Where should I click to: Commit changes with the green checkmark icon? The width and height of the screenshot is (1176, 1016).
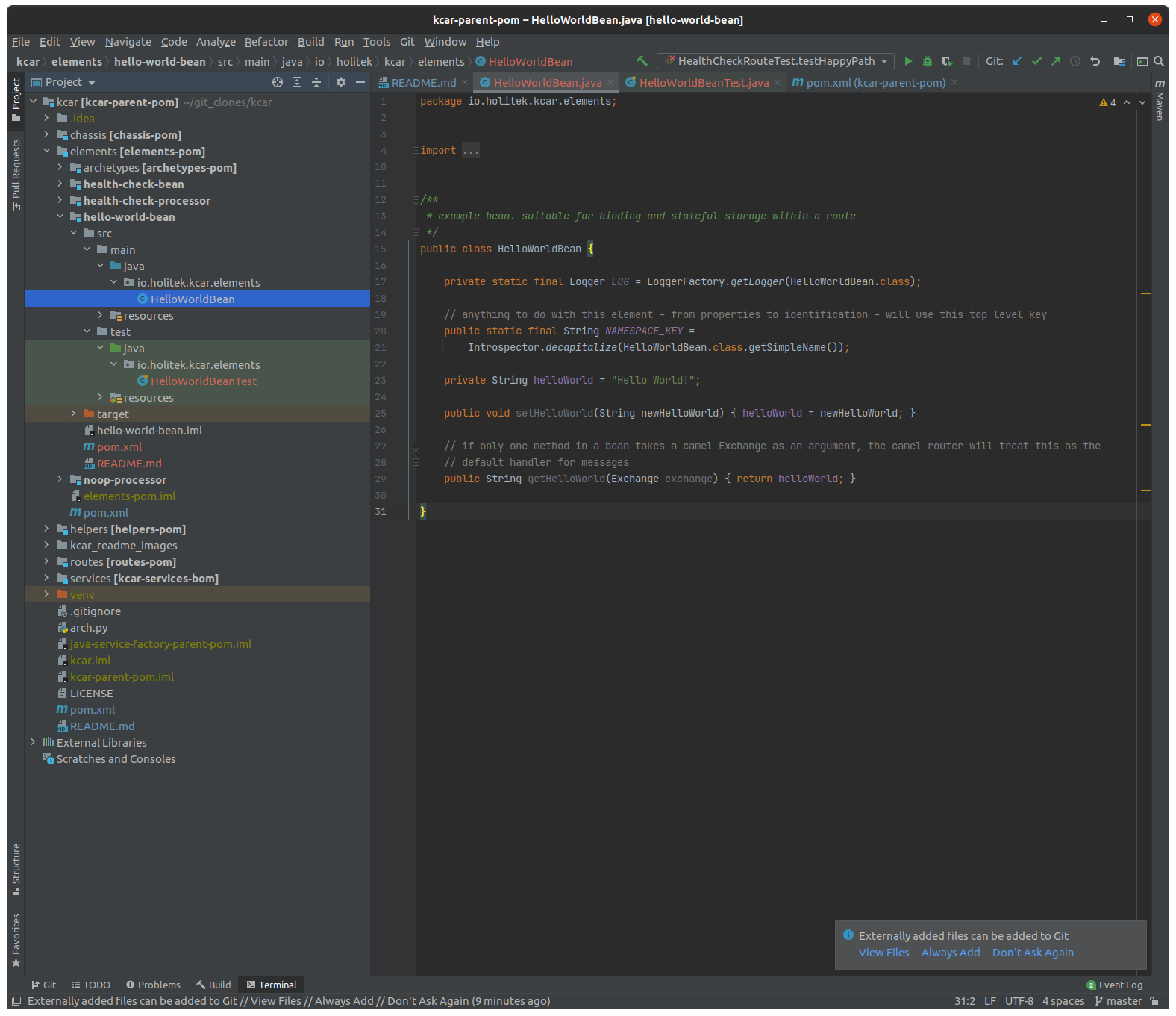(x=1036, y=61)
